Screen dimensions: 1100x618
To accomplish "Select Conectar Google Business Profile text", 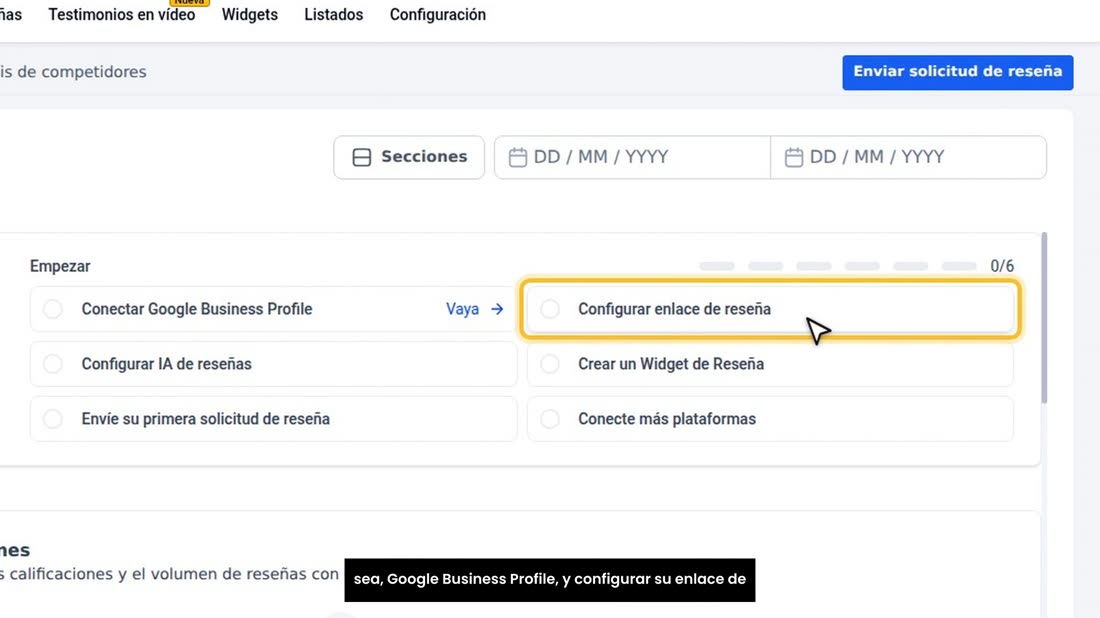I will coord(196,309).
